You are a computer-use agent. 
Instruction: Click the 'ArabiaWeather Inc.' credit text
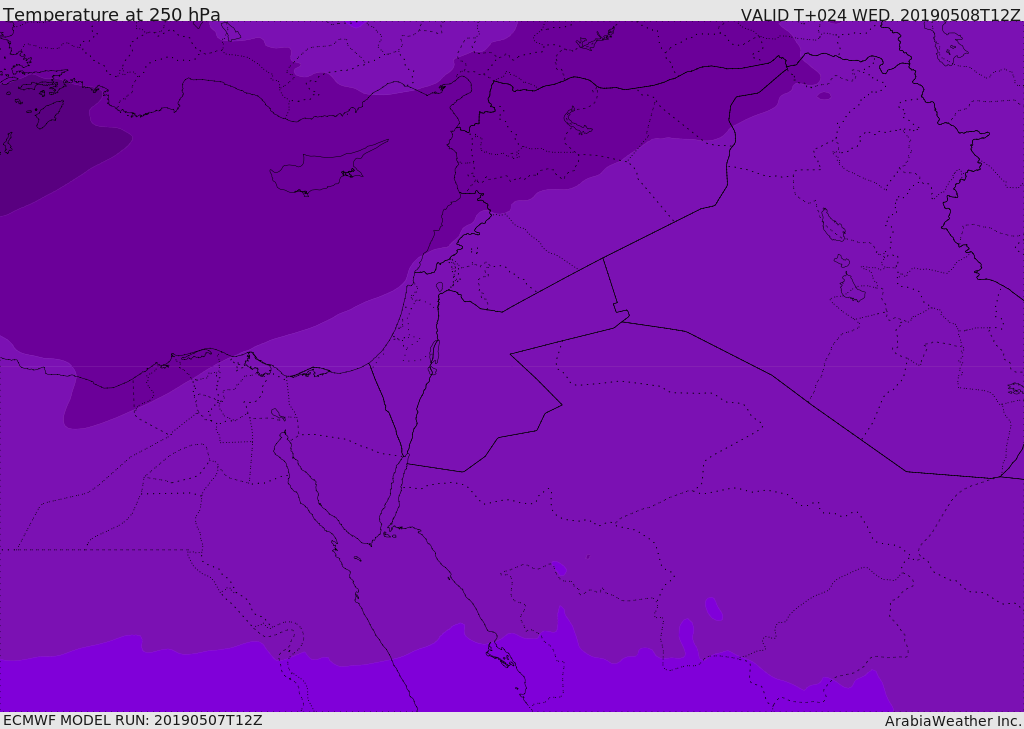(953, 721)
